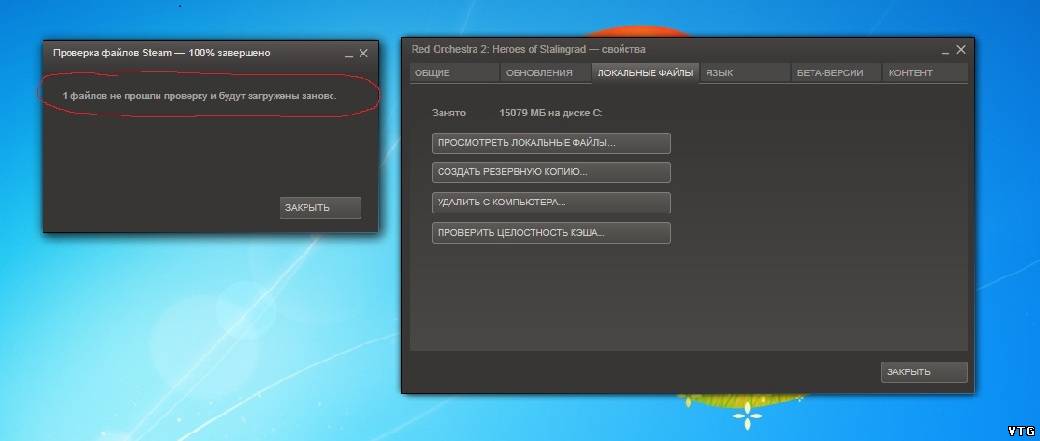Close the Steam file check dialog with X
The image size is (1040, 441).
363,53
